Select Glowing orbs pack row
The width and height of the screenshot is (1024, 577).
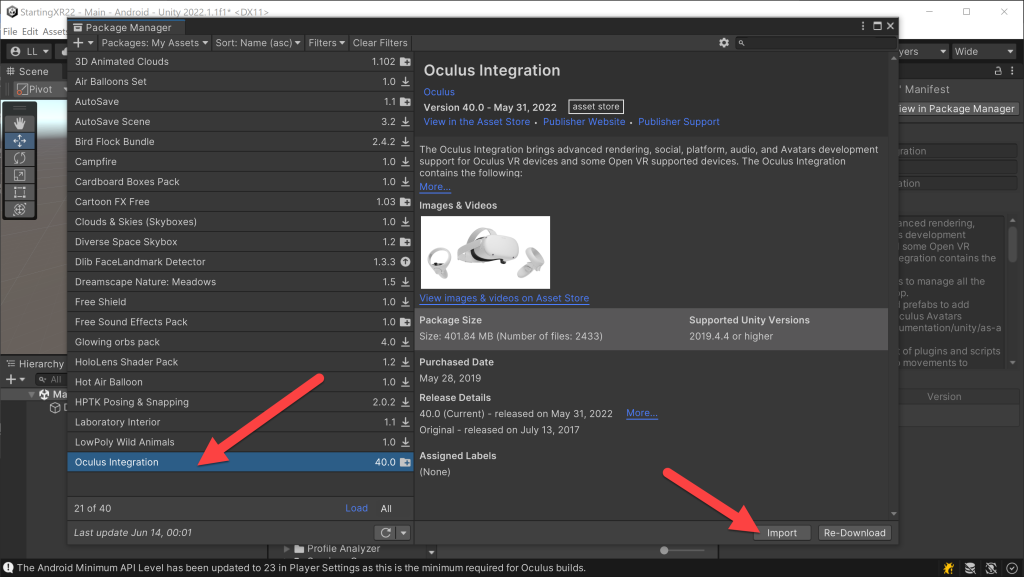click(x=240, y=342)
